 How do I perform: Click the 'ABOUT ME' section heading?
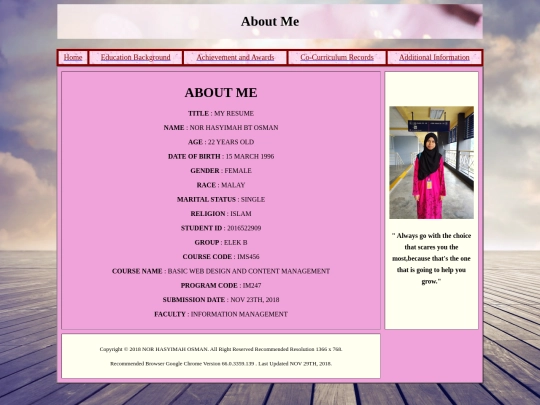pyautogui.click(x=221, y=92)
